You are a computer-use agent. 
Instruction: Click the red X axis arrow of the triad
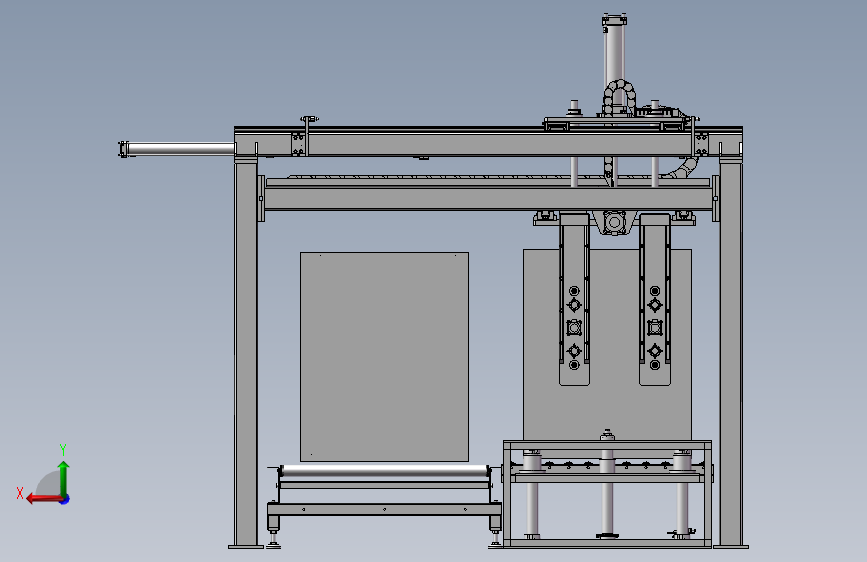[x=43, y=499]
